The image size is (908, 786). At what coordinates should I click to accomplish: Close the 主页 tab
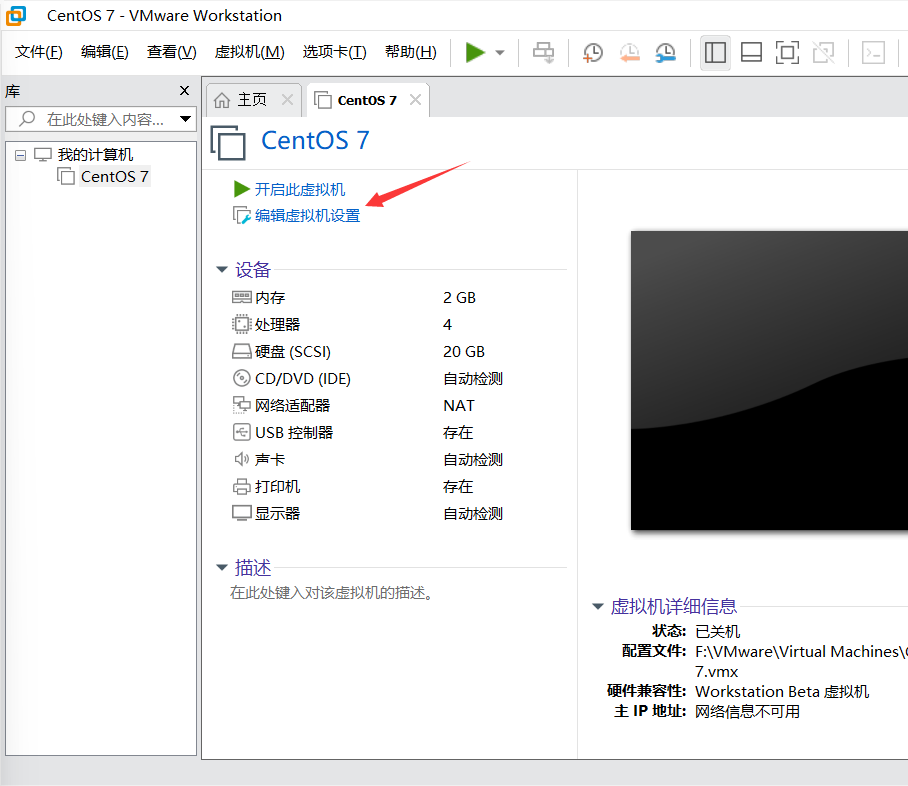[287, 100]
